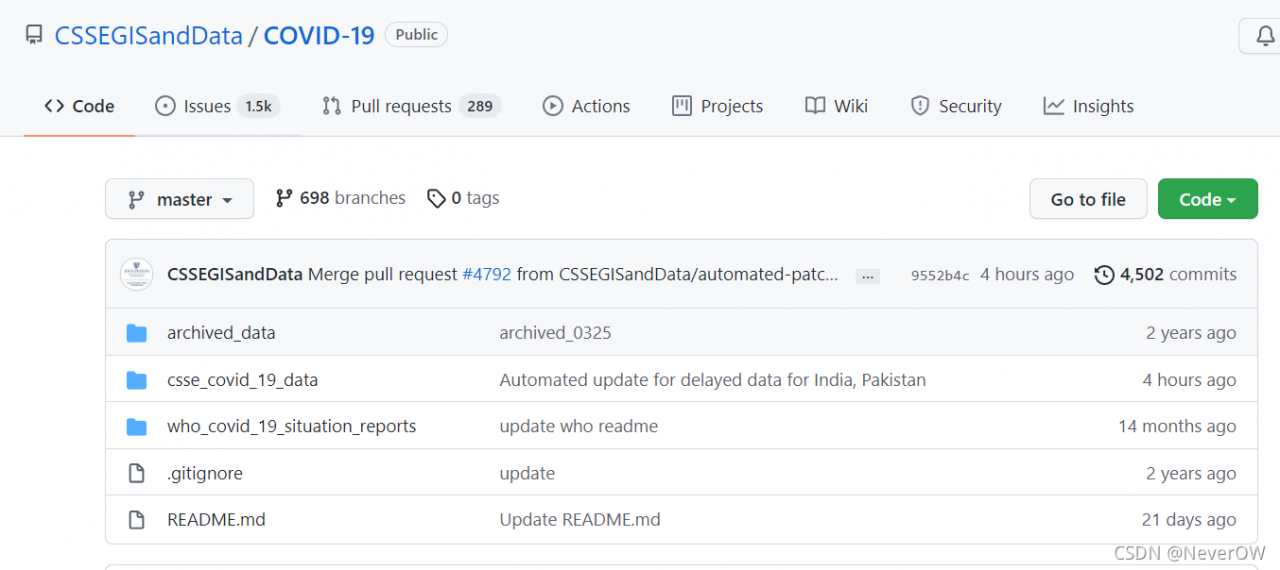Open the Wiki tab
This screenshot has height=570, width=1280.
pyautogui.click(x=837, y=106)
